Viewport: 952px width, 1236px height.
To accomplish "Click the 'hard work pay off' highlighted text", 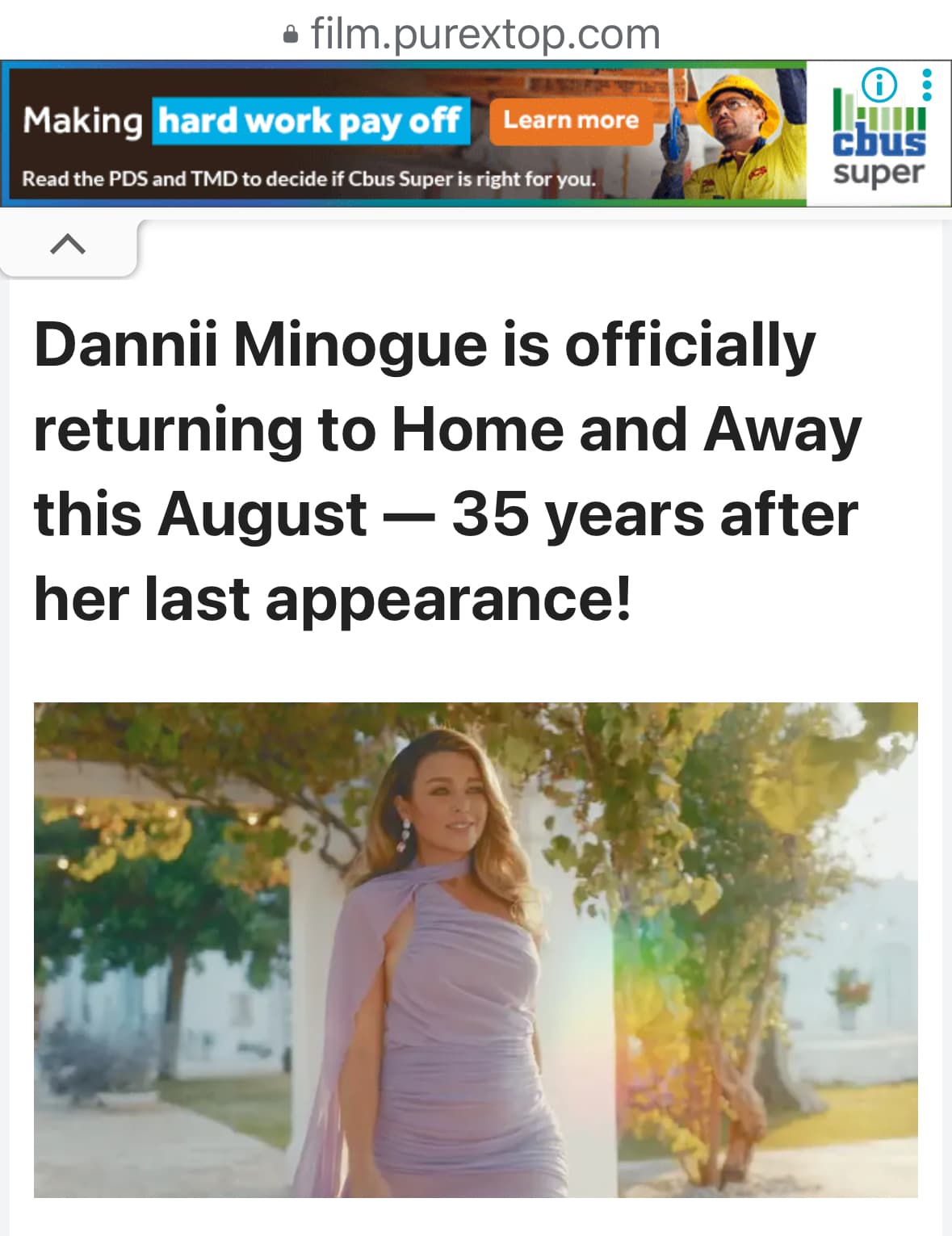I will [310, 121].
